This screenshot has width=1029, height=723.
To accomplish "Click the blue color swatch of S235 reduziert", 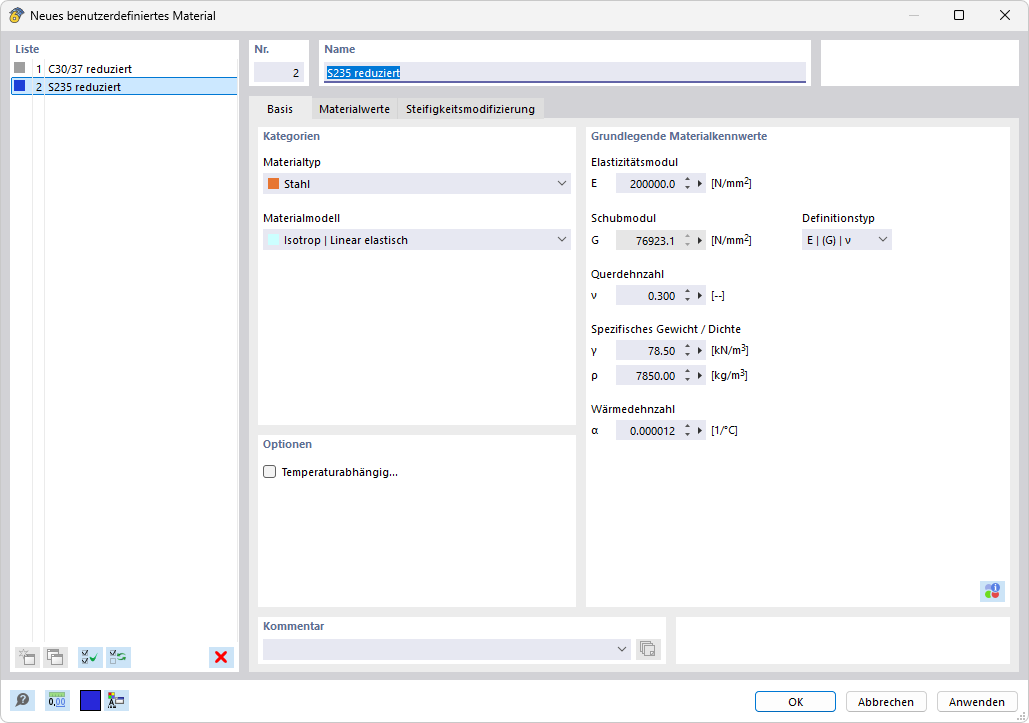I will (20, 86).
